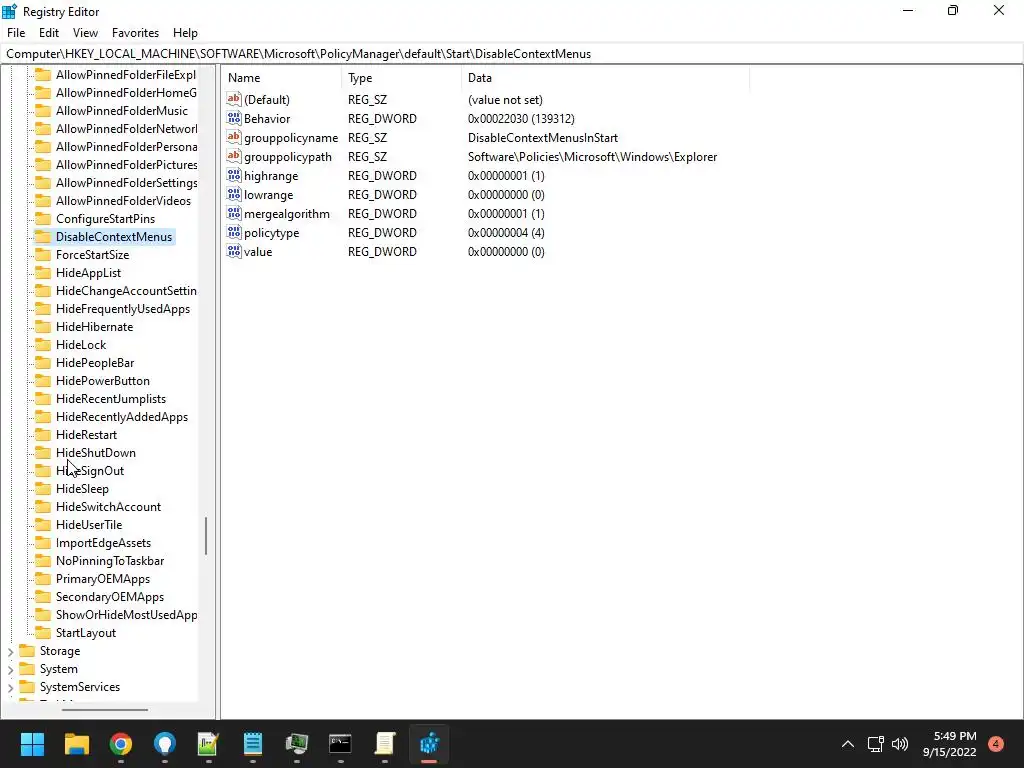Open the Help menu
This screenshot has height=768, width=1024.
[x=185, y=33]
